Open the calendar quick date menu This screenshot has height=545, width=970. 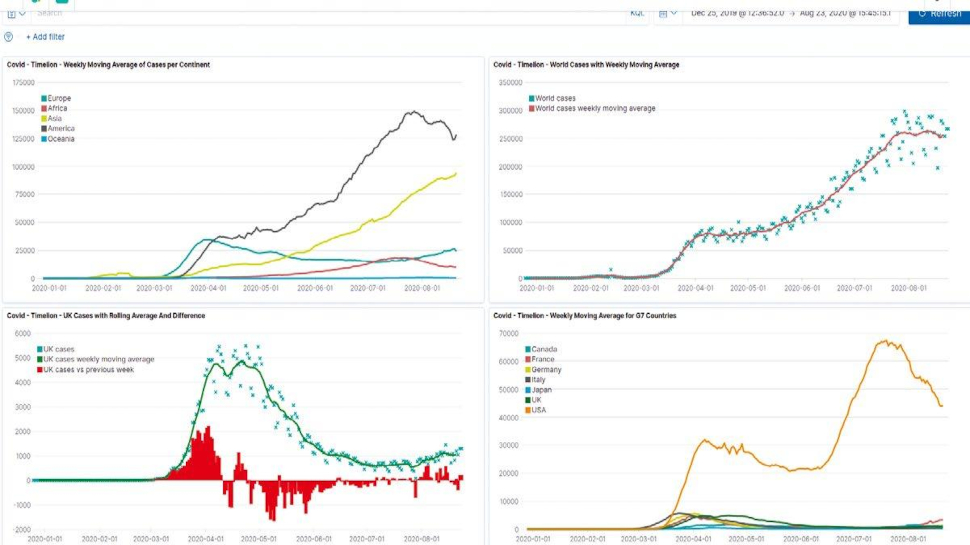(667, 13)
